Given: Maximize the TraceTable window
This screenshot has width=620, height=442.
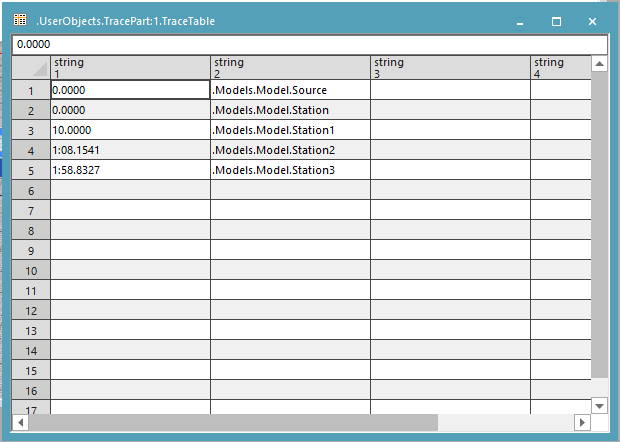Looking at the screenshot, I should (557, 21).
